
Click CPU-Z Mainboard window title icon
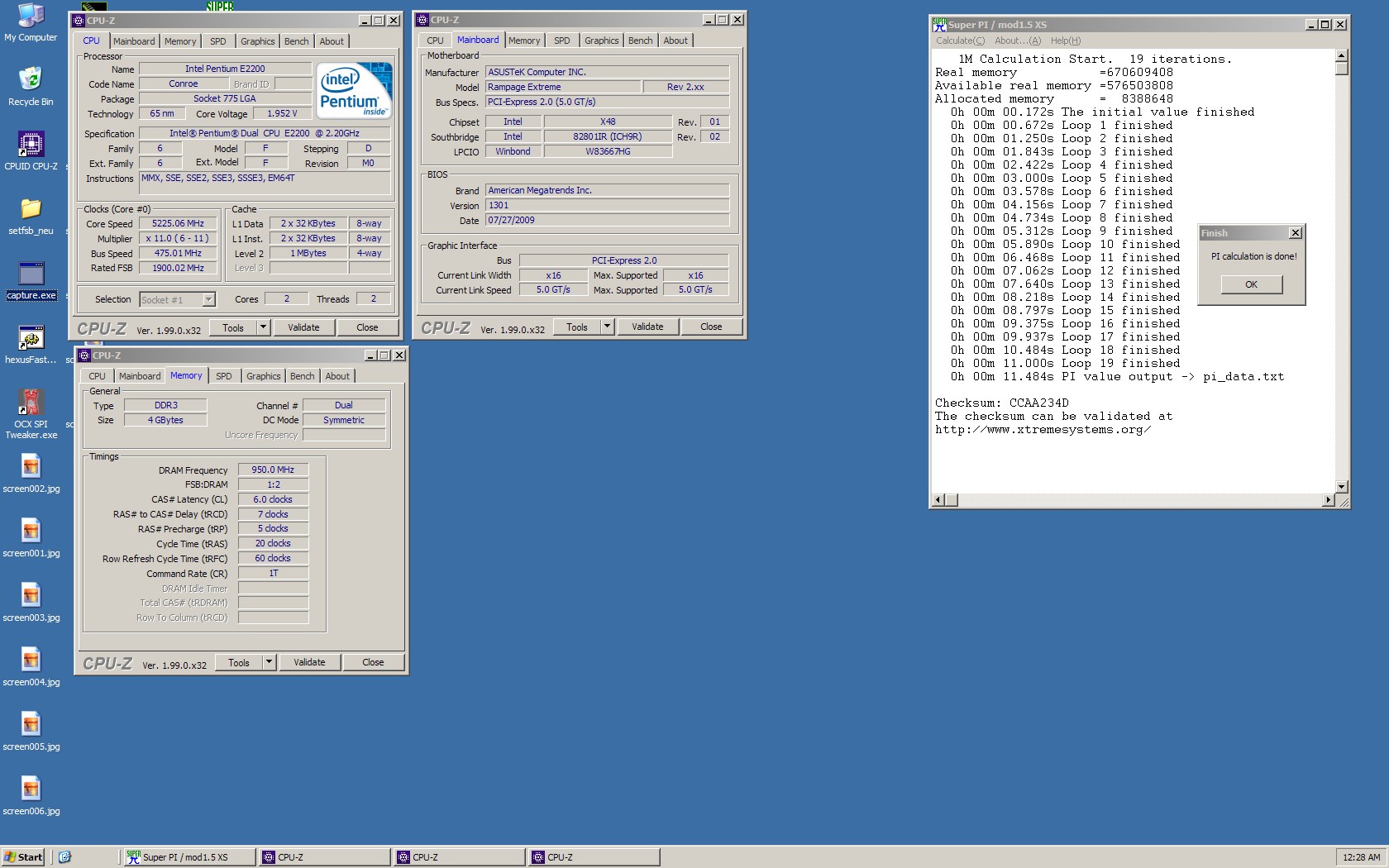pyautogui.click(x=422, y=20)
